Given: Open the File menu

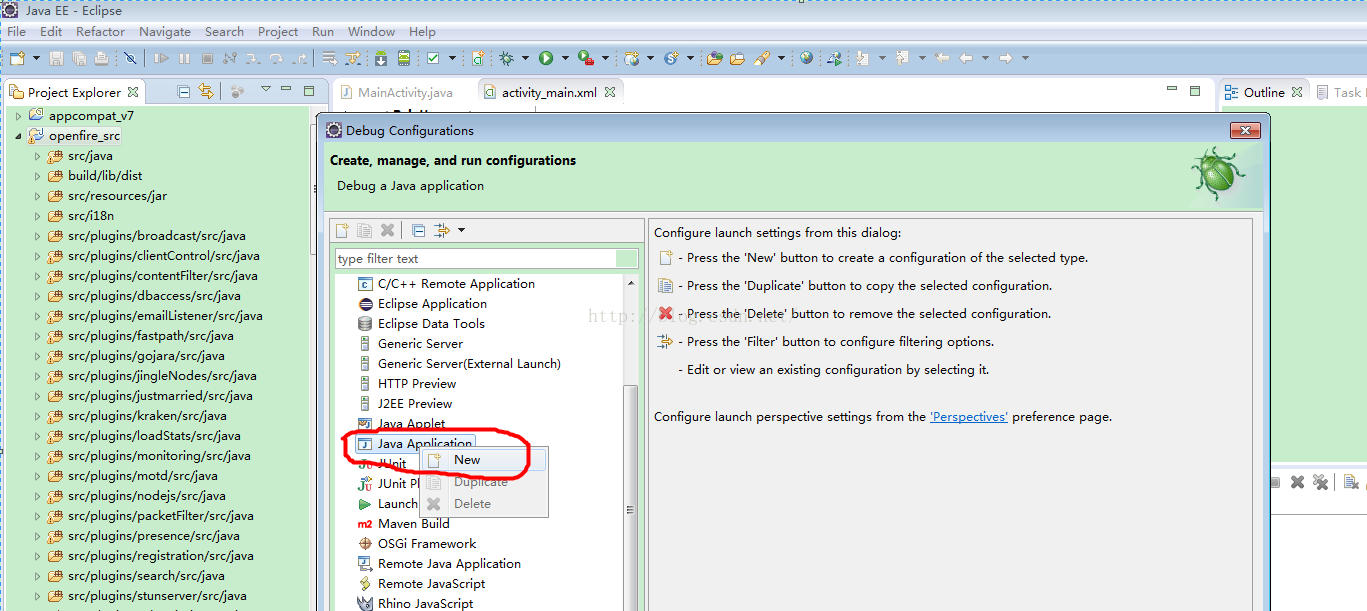Looking at the screenshot, I should coord(16,31).
